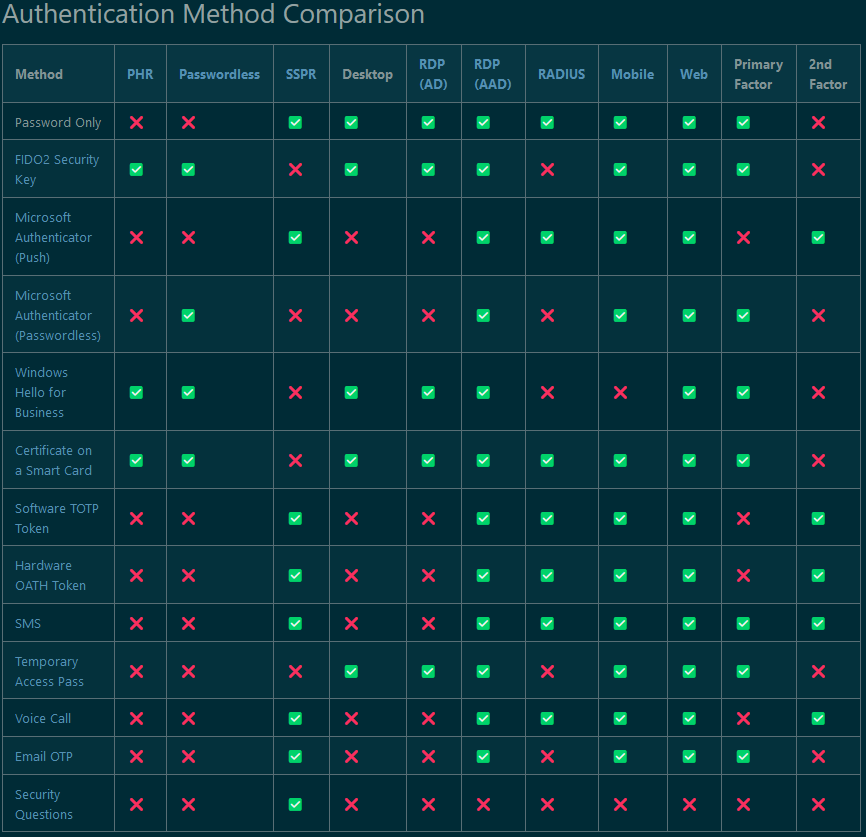Open the FIDO2 Security Key row label

[x=57, y=169]
